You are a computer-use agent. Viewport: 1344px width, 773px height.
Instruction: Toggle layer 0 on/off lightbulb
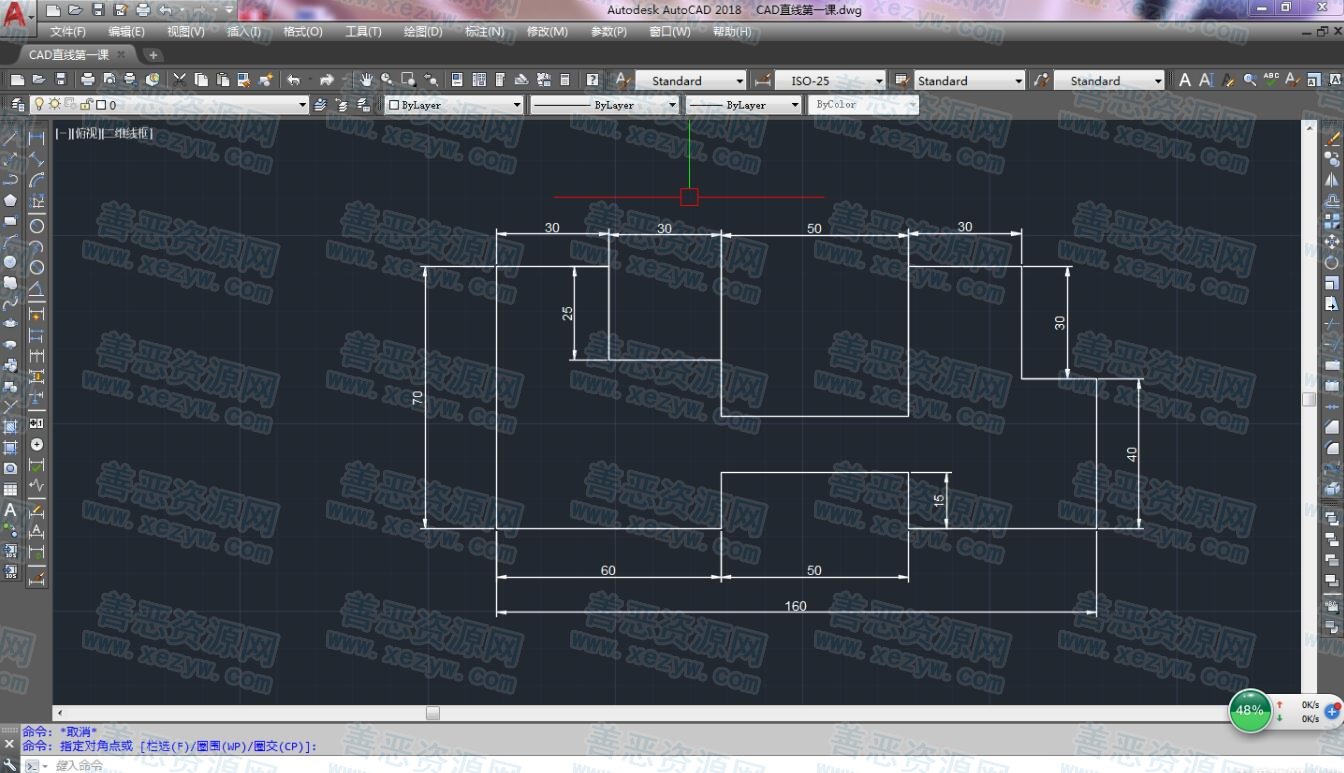[40, 104]
